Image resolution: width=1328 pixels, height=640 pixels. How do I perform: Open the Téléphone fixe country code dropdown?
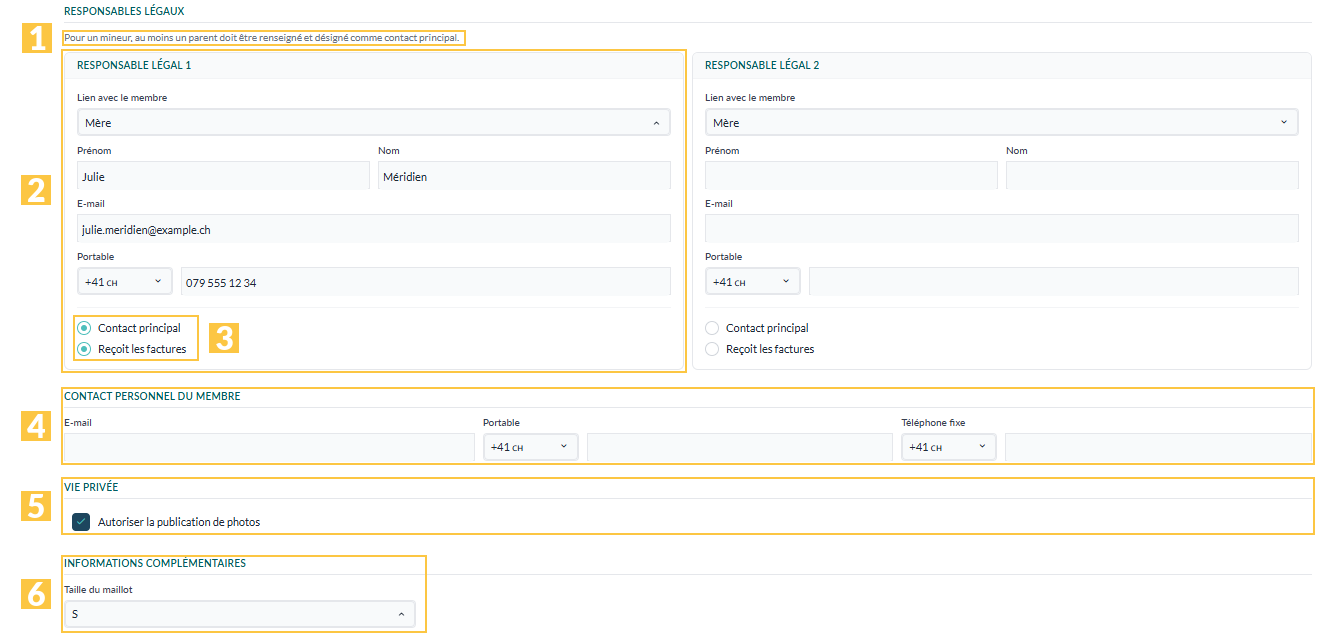pos(949,447)
